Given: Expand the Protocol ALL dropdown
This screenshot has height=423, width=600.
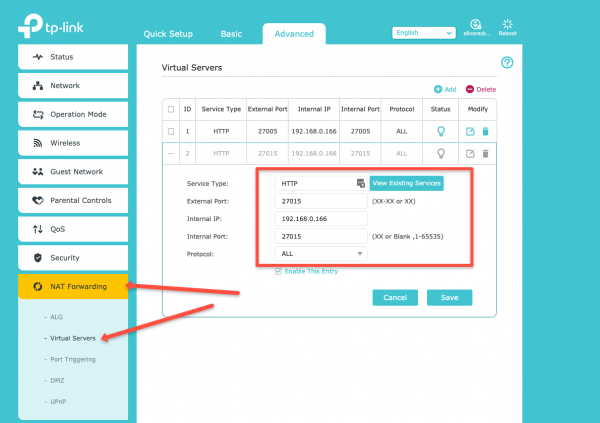Looking at the screenshot, I should coord(322,254).
